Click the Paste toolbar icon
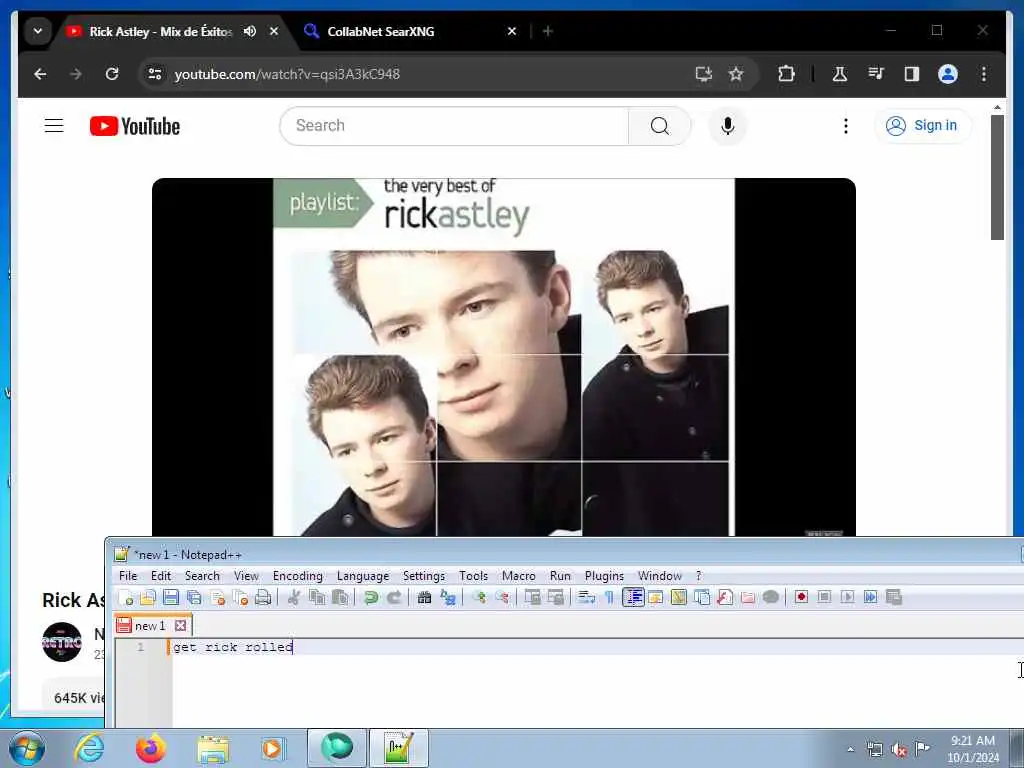1024x768 pixels. (340, 597)
